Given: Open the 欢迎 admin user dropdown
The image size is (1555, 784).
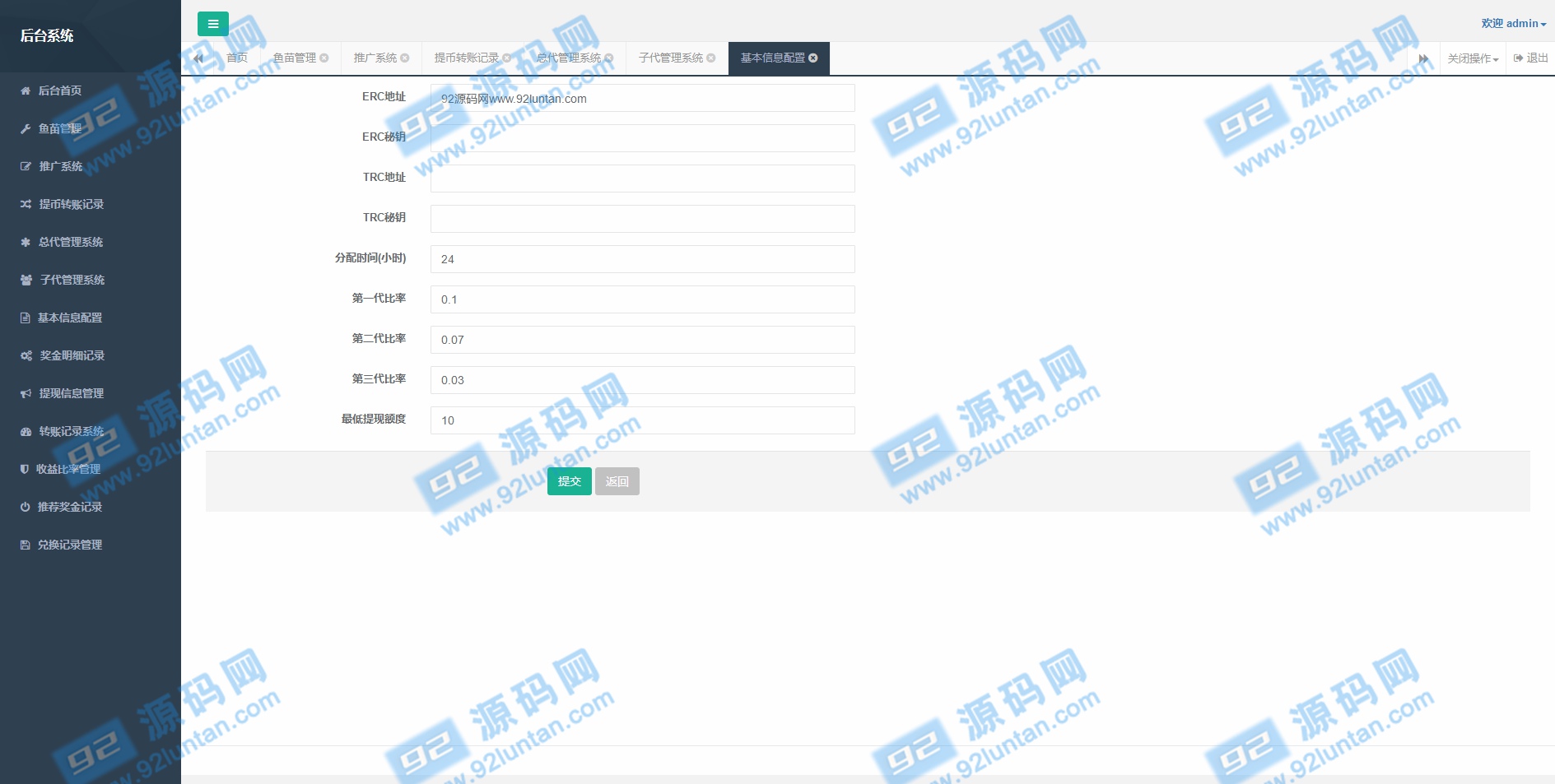Looking at the screenshot, I should click(1513, 24).
